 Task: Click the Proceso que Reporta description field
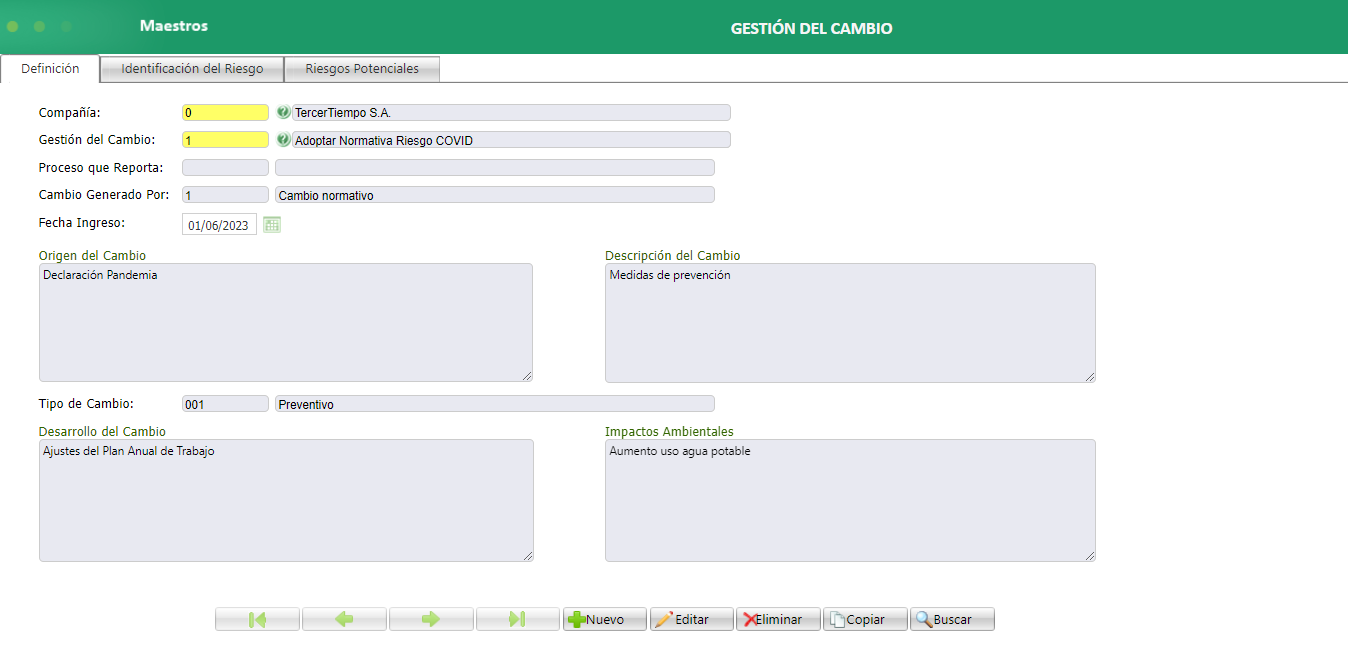495,167
